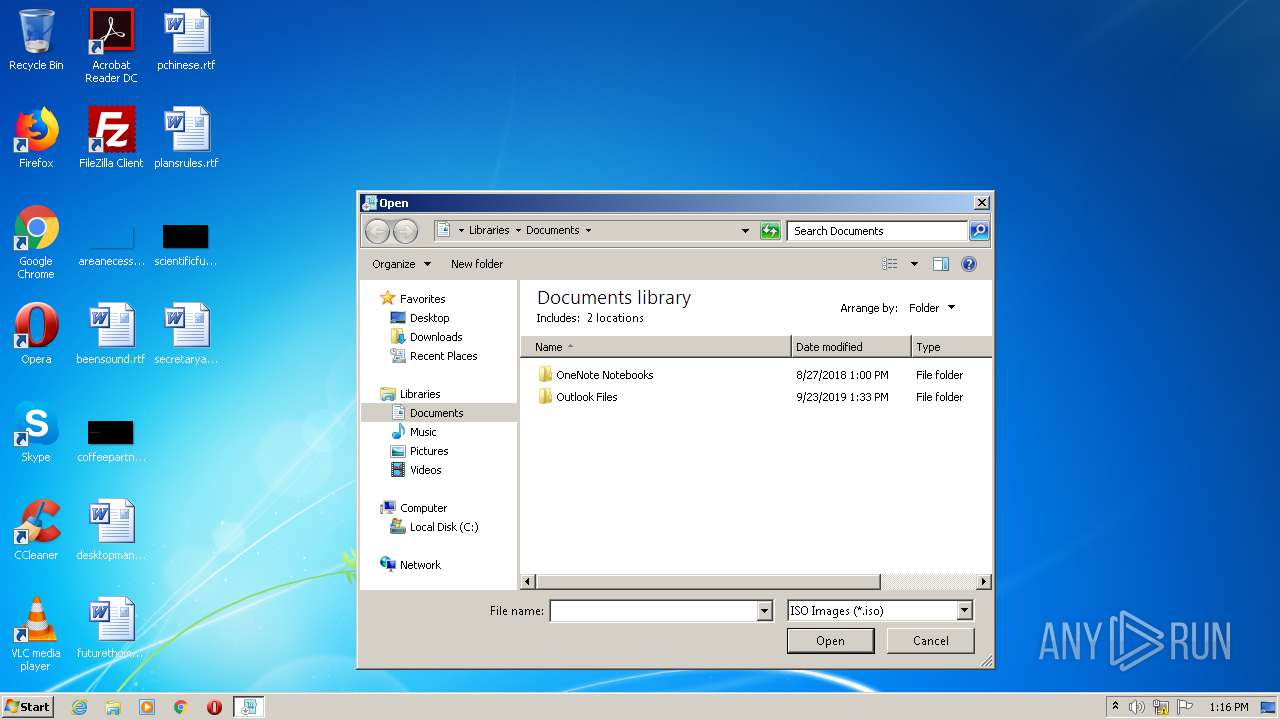1280x720 pixels.
Task: Open Recycle Bin on desktop
Action: [x=36, y=40]
